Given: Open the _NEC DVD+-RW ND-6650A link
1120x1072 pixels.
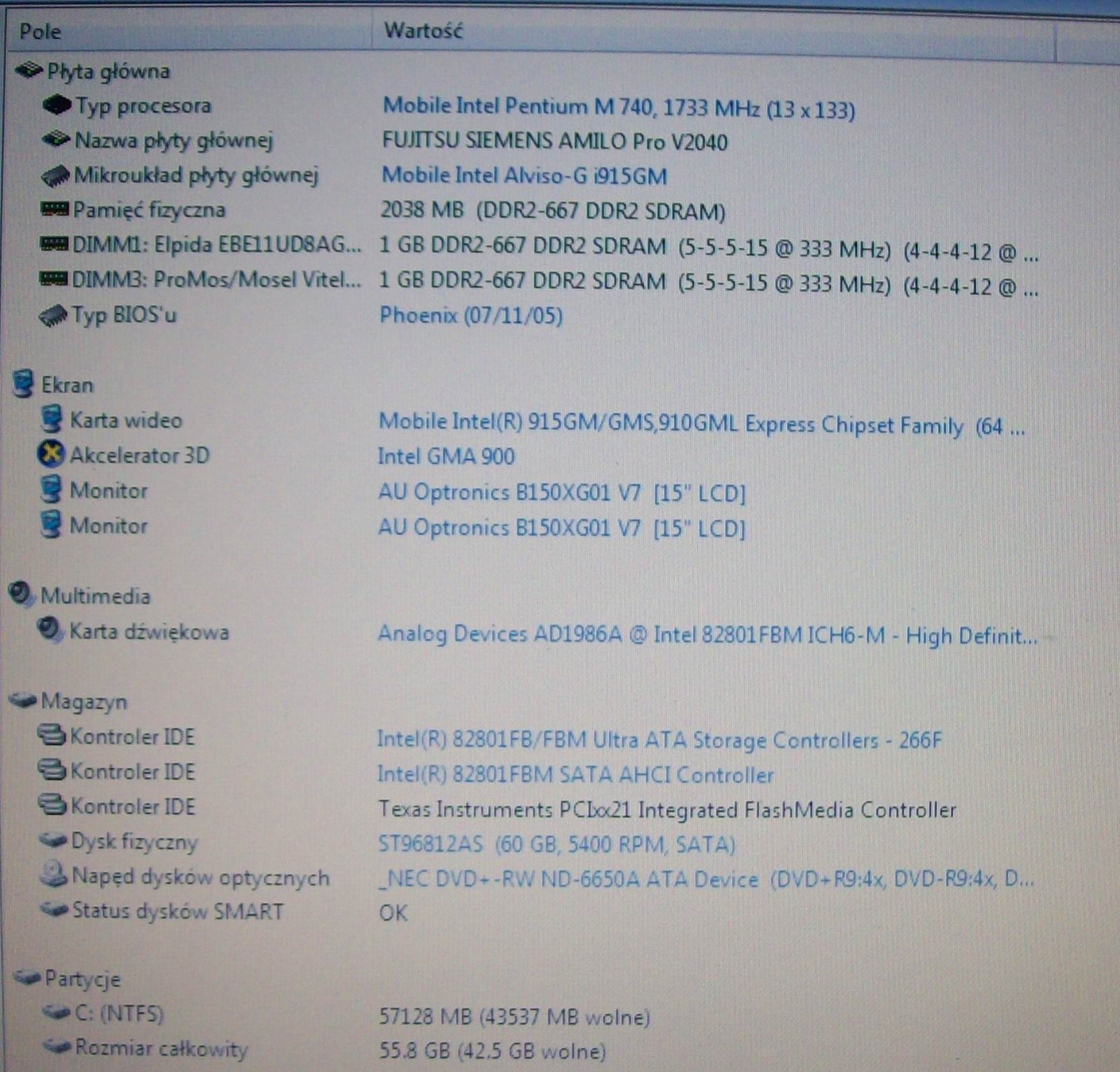Looking at the screenshot, I should click(706, 879).
